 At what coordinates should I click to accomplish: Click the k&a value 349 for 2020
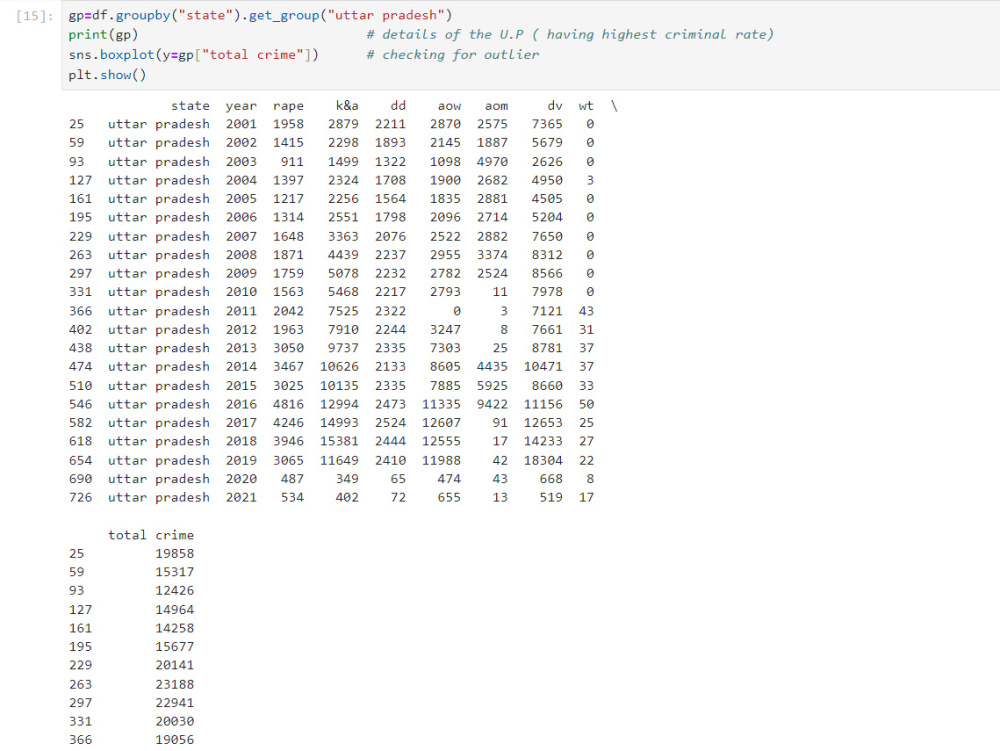click(x=347, y=478)
